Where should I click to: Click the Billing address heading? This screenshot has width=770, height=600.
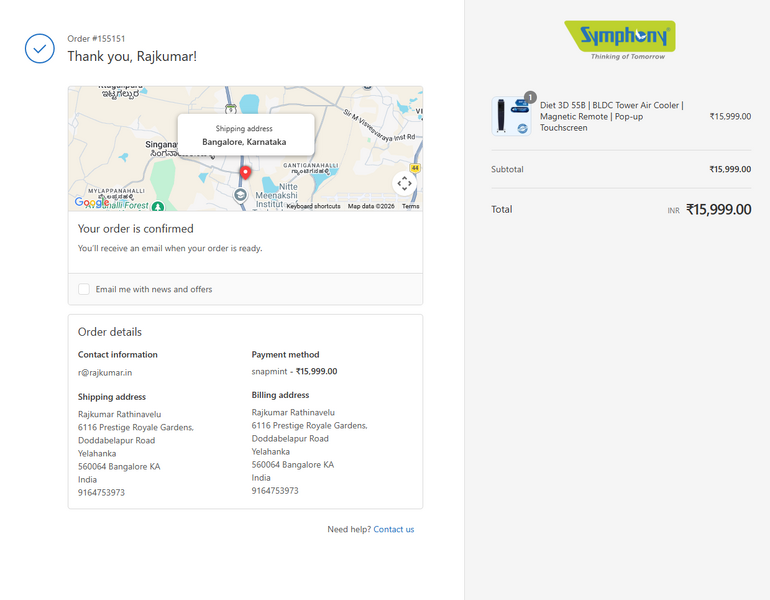(x=280, y=395)
